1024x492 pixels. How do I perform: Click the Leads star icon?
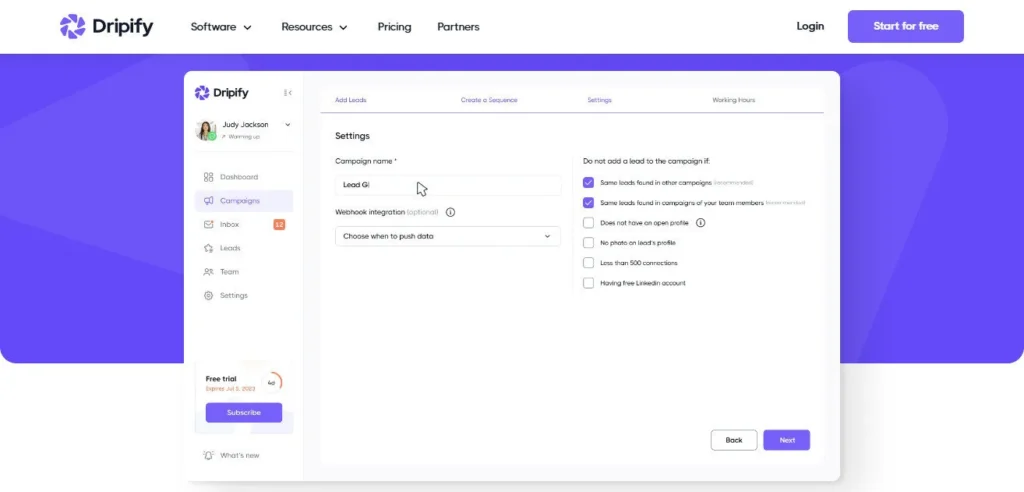[x=208, y=248]
